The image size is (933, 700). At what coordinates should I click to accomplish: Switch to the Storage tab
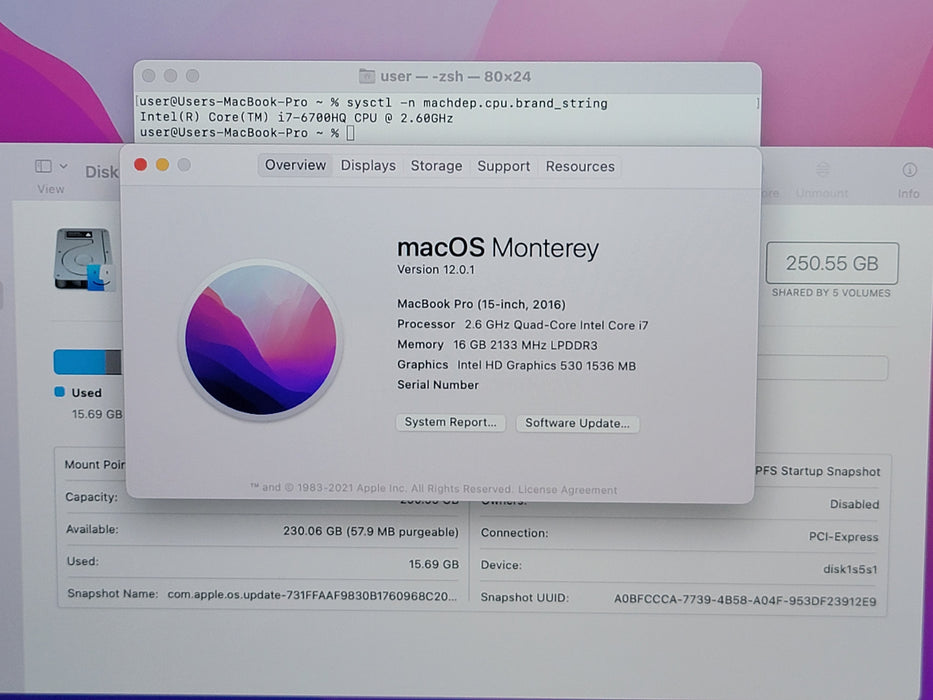(x=436, y=166)
